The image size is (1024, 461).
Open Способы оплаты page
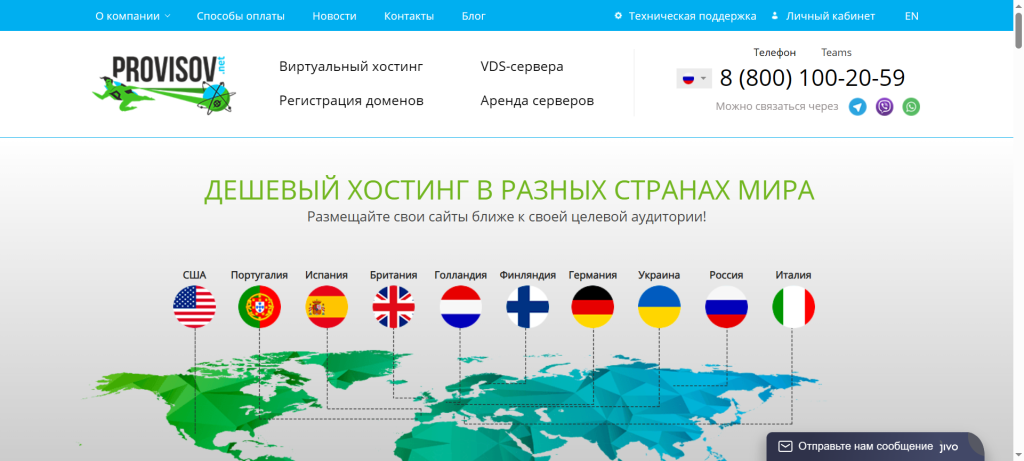(241, 16)
